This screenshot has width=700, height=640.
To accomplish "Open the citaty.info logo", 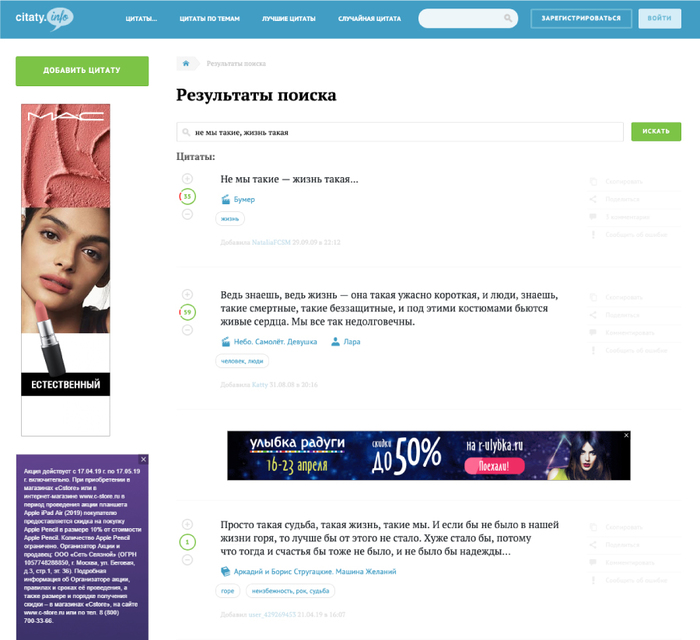I will coord(44,19).
